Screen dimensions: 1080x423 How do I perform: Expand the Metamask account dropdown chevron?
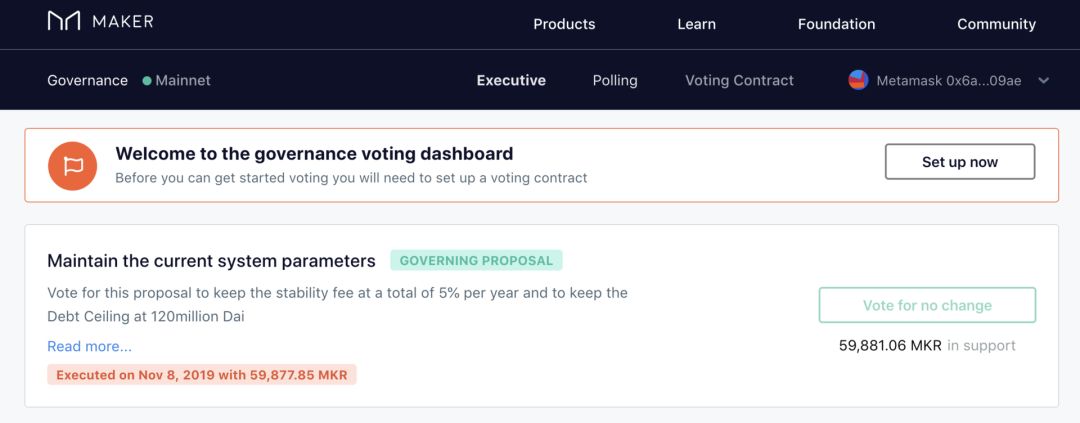point(1043,81)
